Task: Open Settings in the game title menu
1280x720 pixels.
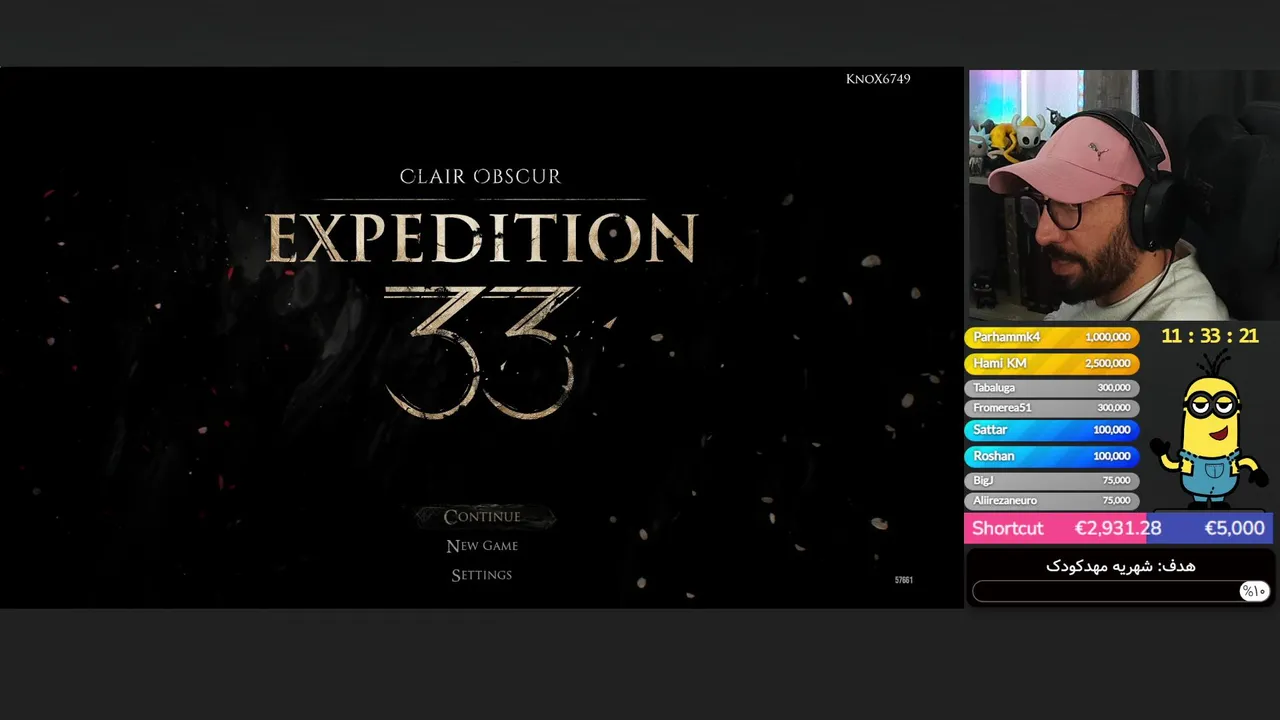Action: [x=482, y=575]
